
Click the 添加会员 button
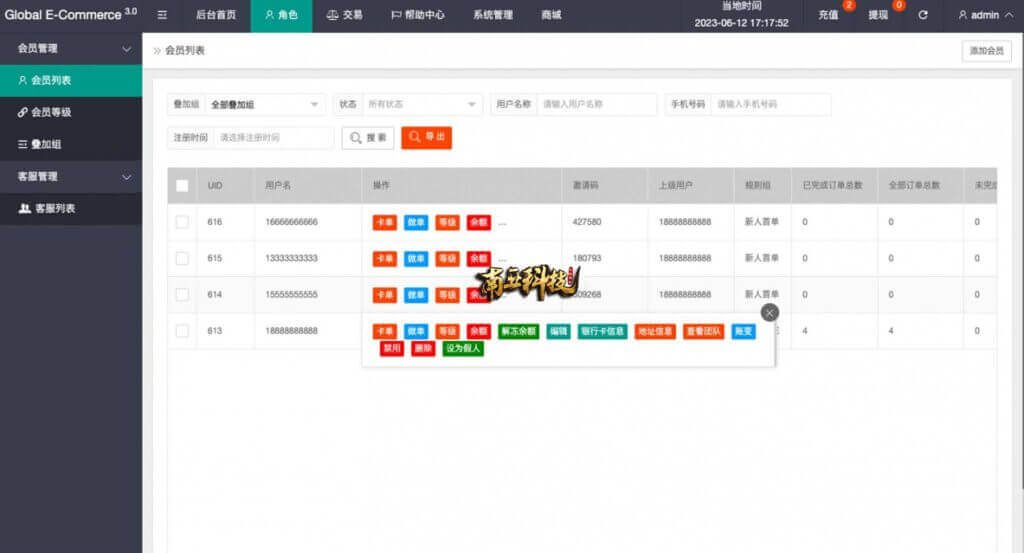(x=986, y=51)
